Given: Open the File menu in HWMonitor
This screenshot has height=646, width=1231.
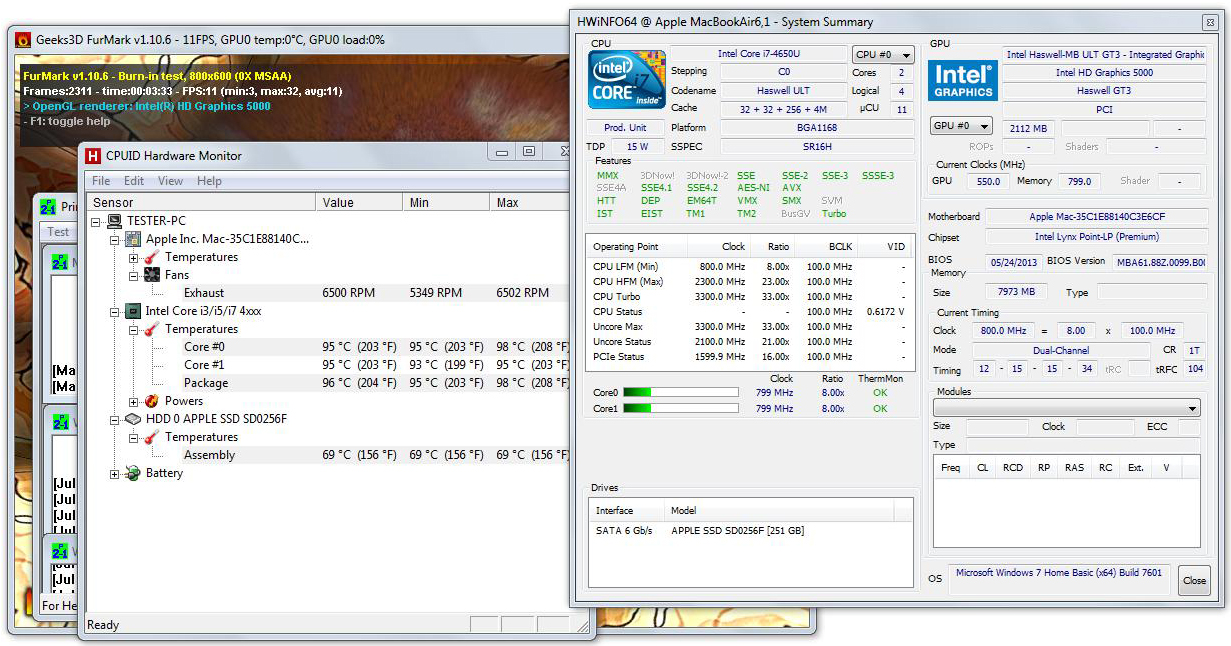Looking at the screenshot, I should click(101, 181).
